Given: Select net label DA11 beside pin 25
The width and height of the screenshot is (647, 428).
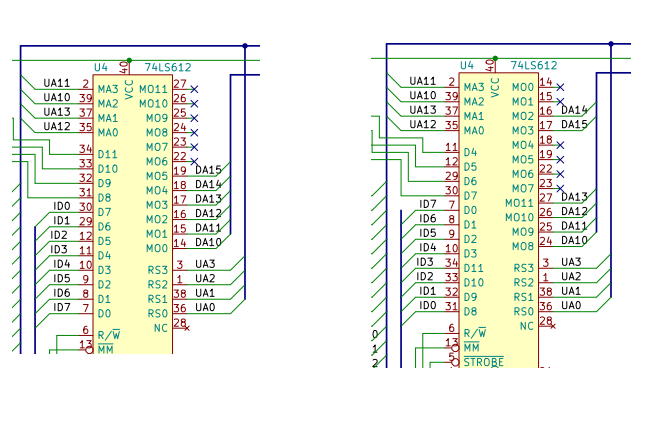Looking at the screenshot, I should 574,226.
